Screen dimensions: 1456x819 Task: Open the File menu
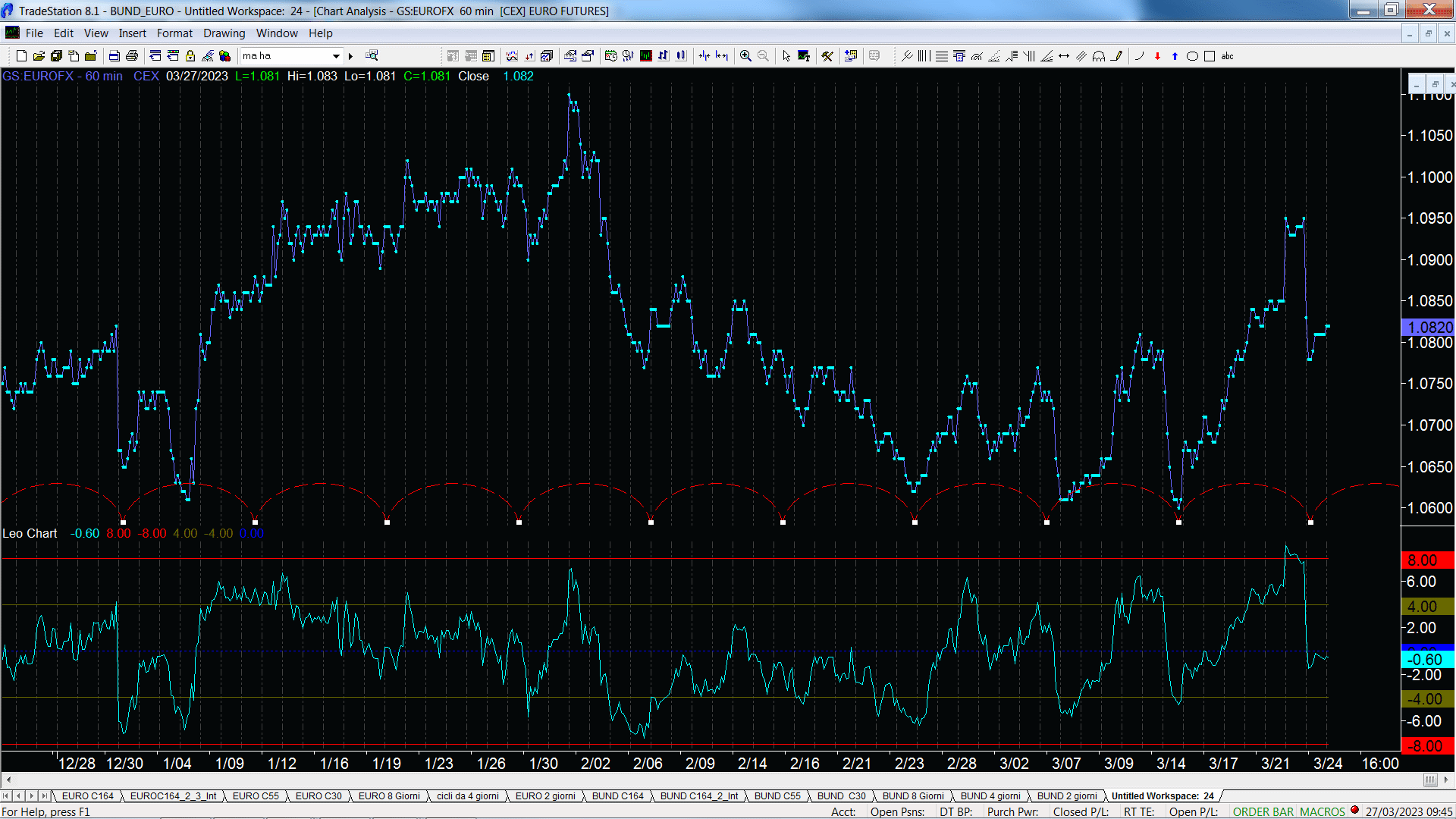[34, 33]
